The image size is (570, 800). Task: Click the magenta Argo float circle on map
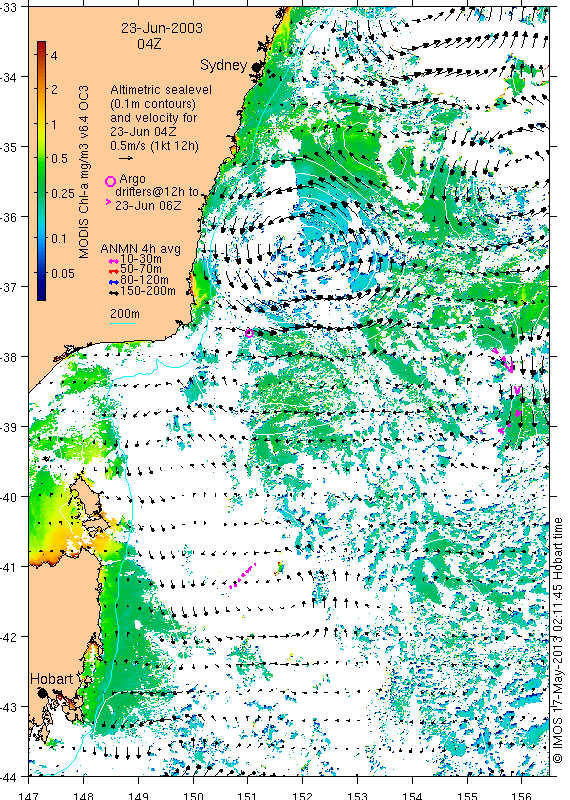click(249, 333)
